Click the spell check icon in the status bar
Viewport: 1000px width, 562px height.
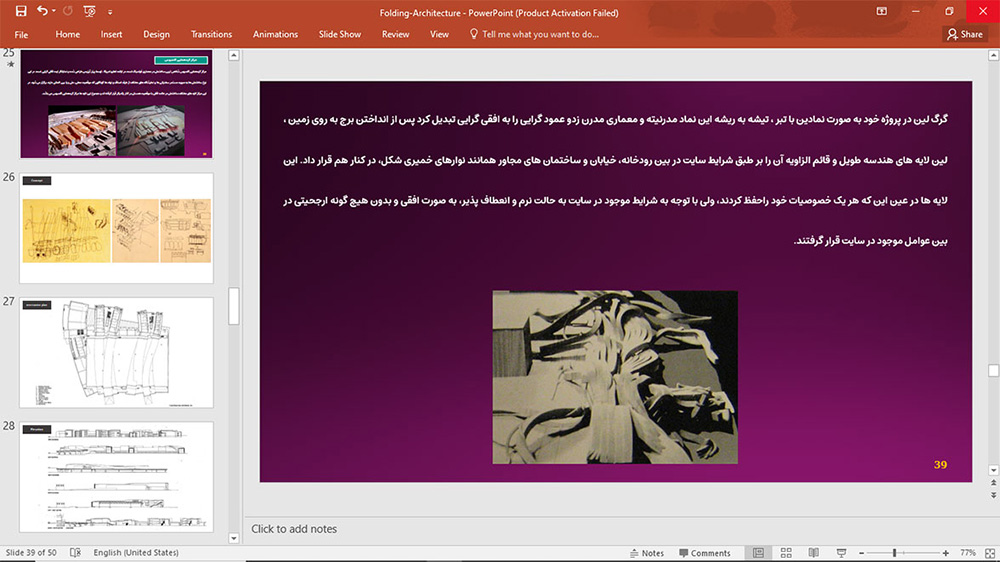click(75, 552)
